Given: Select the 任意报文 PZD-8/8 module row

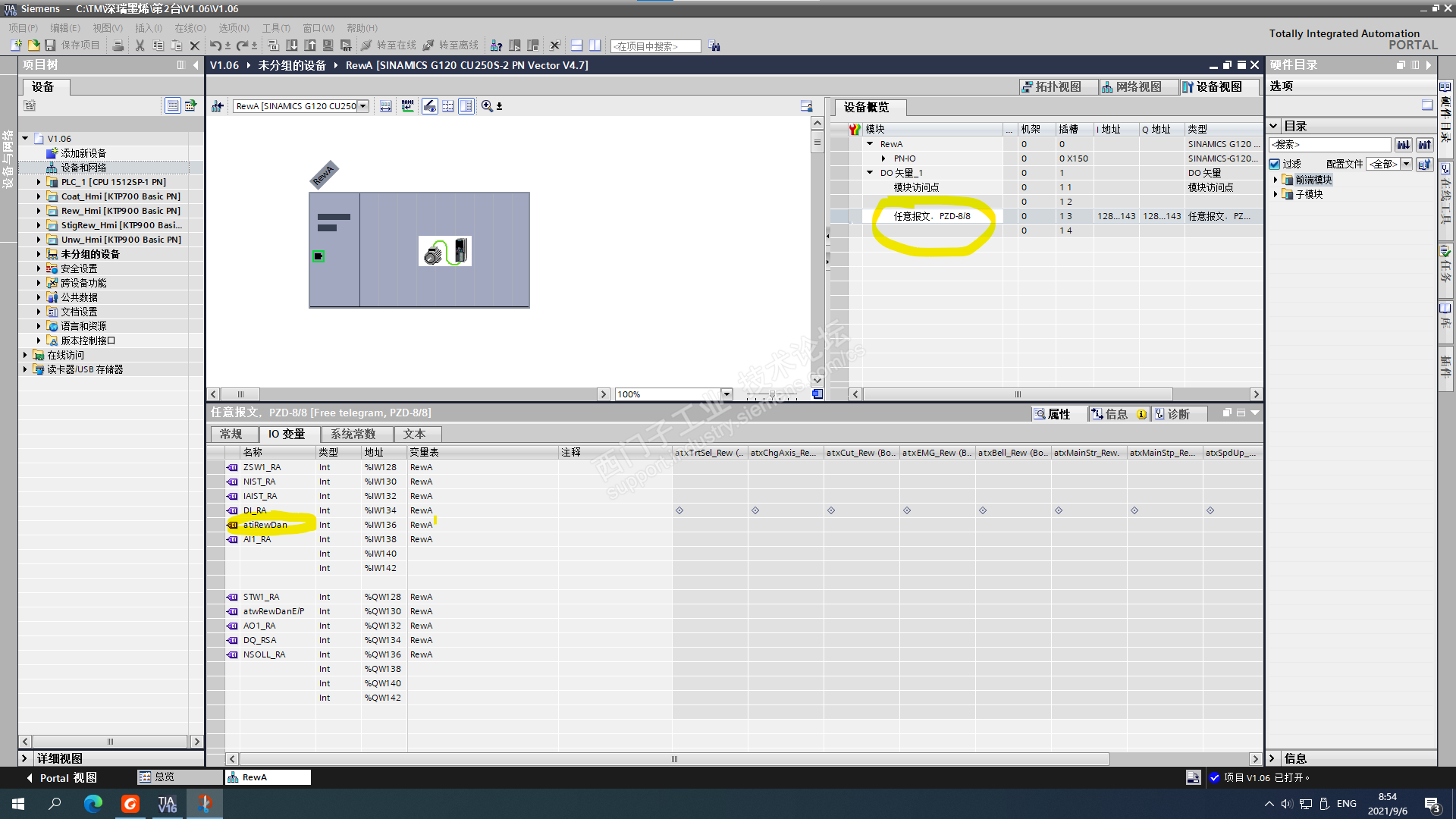Looking at the screenshot, I should [x=931, y=216].
